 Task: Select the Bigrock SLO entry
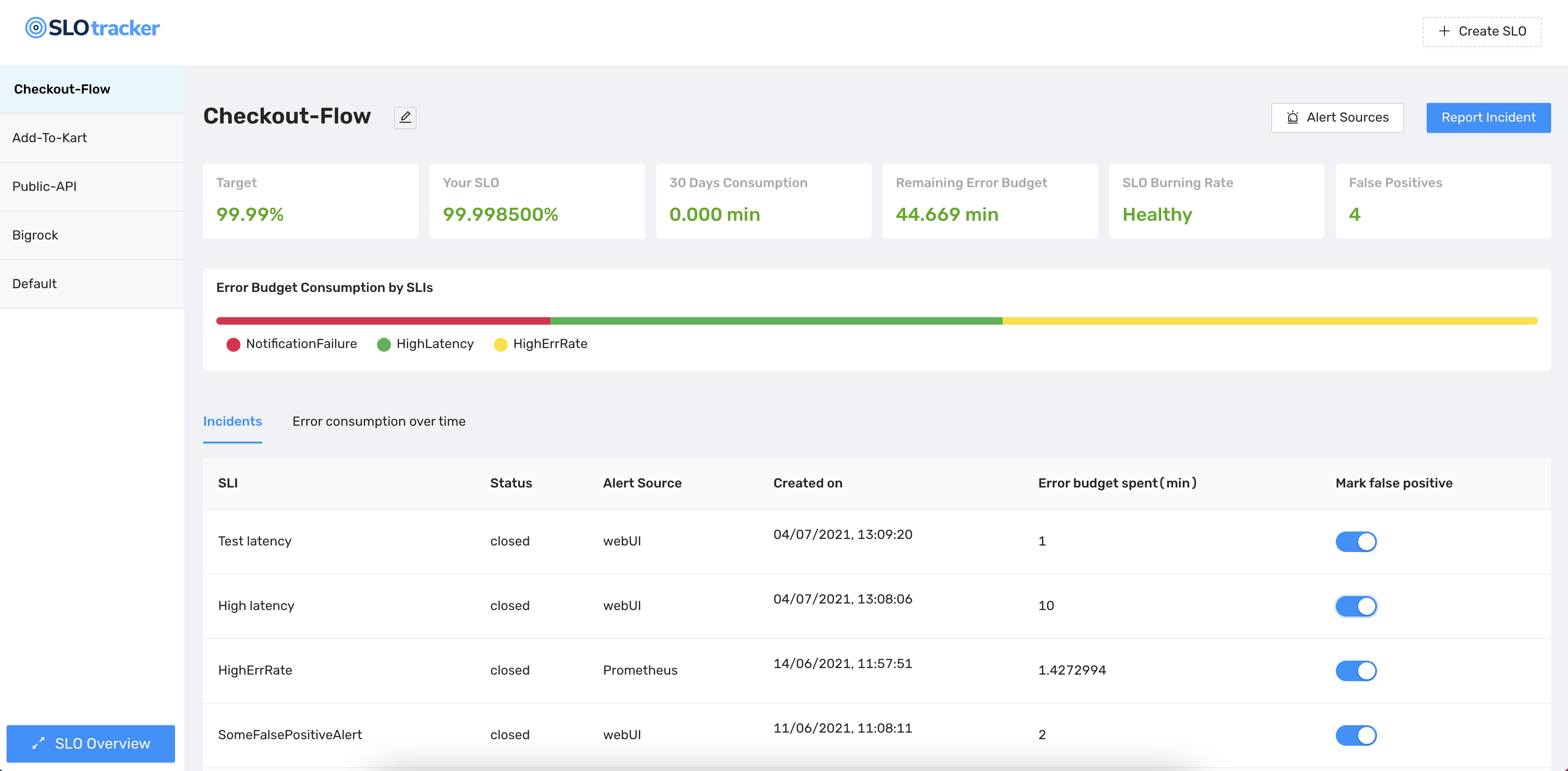(x=35, y=235)
